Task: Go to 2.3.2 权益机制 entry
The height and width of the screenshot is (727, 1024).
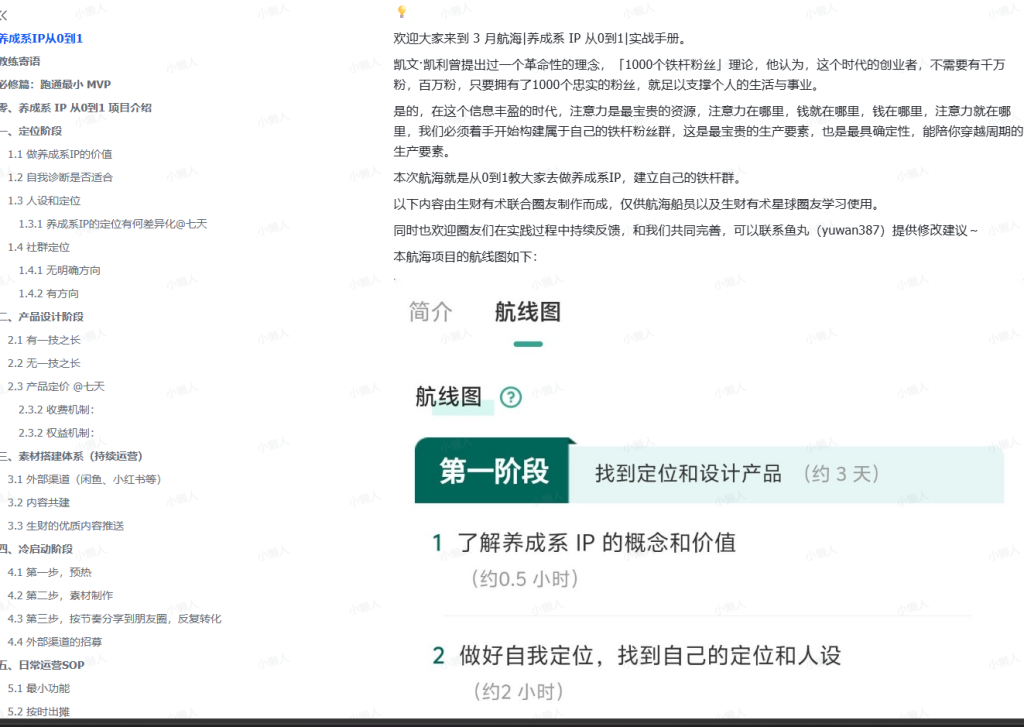Action: click(57, 433)
